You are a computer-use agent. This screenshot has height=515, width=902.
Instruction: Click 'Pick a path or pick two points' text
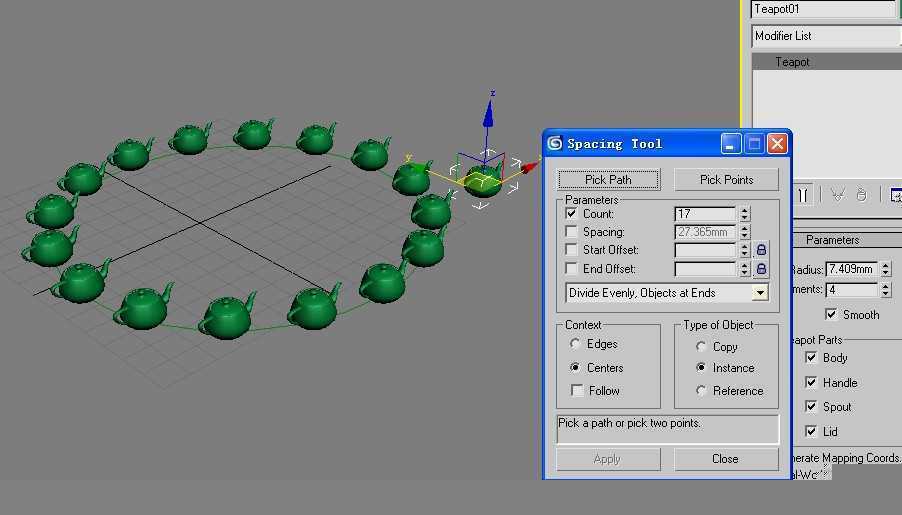pos(629,423)
